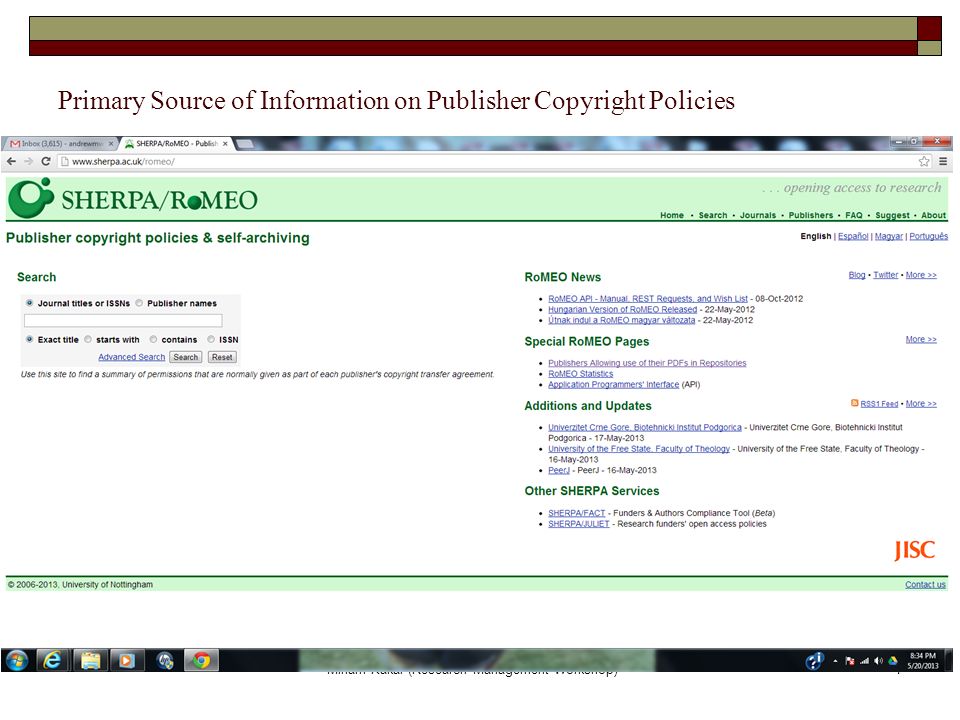This screenshot has width=960, height=720.
Task: Reload the page with refresh icon
Action: coord(45,161)
